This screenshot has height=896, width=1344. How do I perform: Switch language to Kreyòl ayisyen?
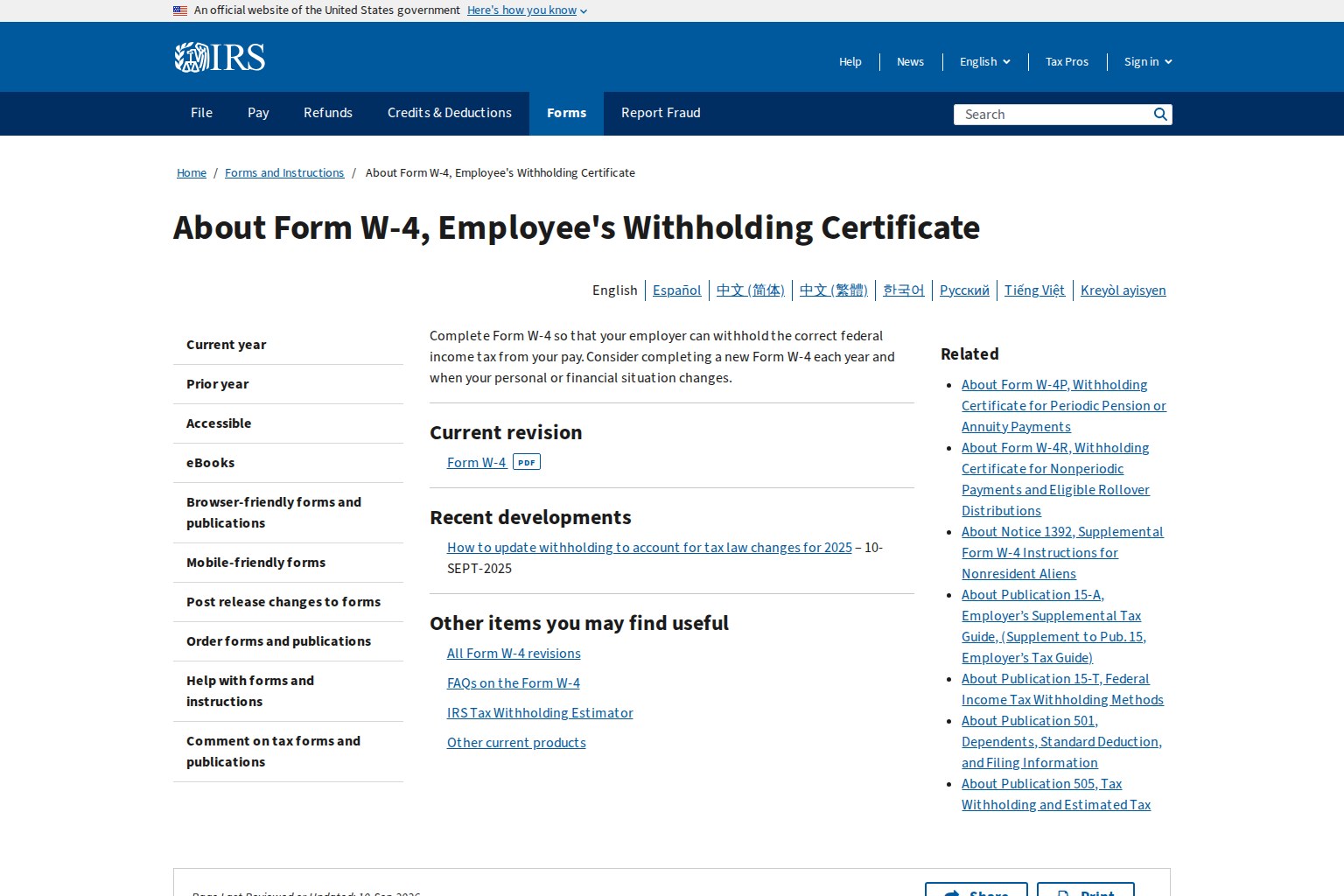click(1123, 290)
